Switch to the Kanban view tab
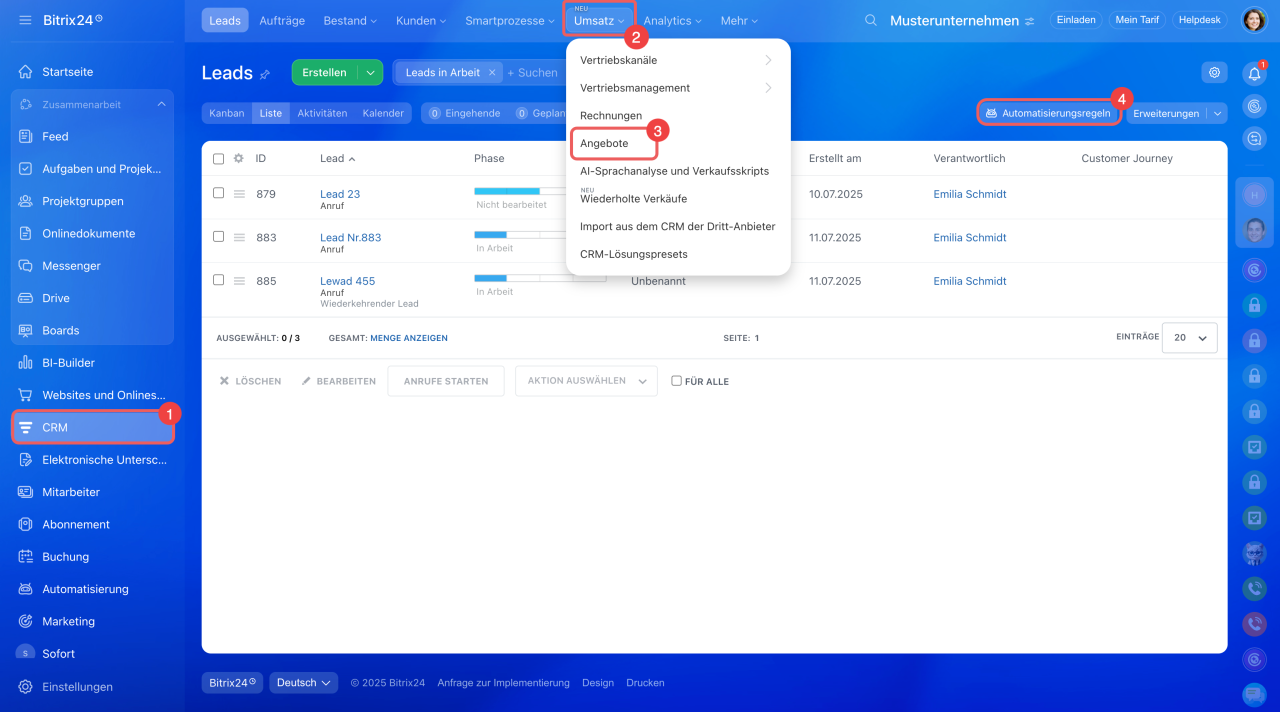The image size is (1280, 712). (x=227, y=113)
